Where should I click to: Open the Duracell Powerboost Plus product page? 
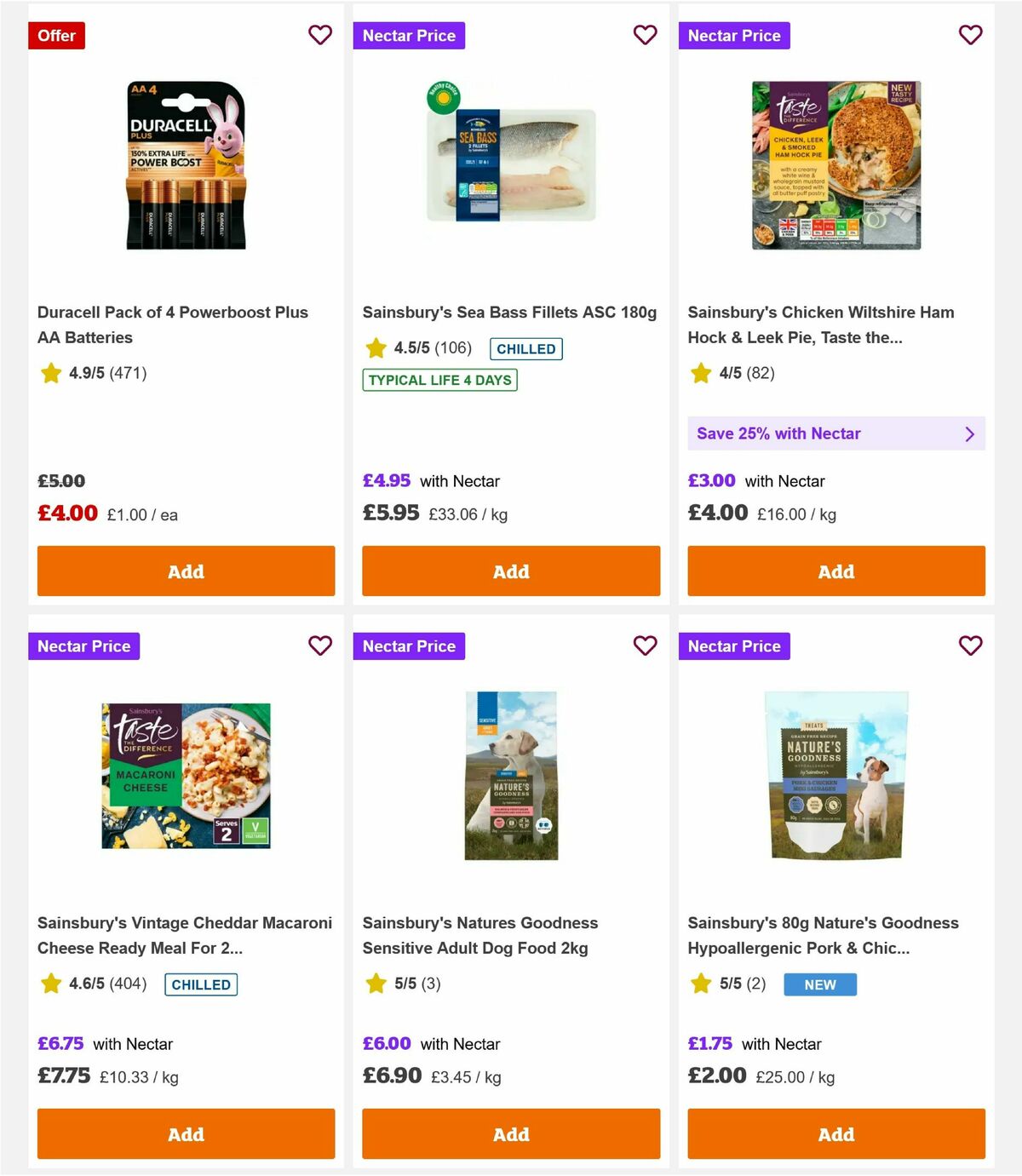coord(173,324)
